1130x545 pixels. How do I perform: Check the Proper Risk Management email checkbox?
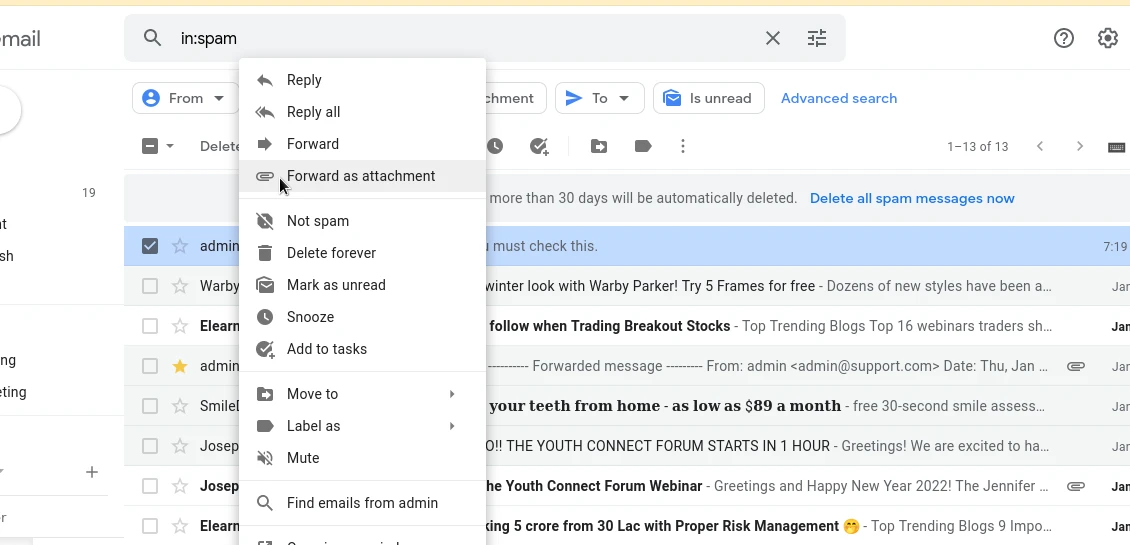(x=150, y=526)
